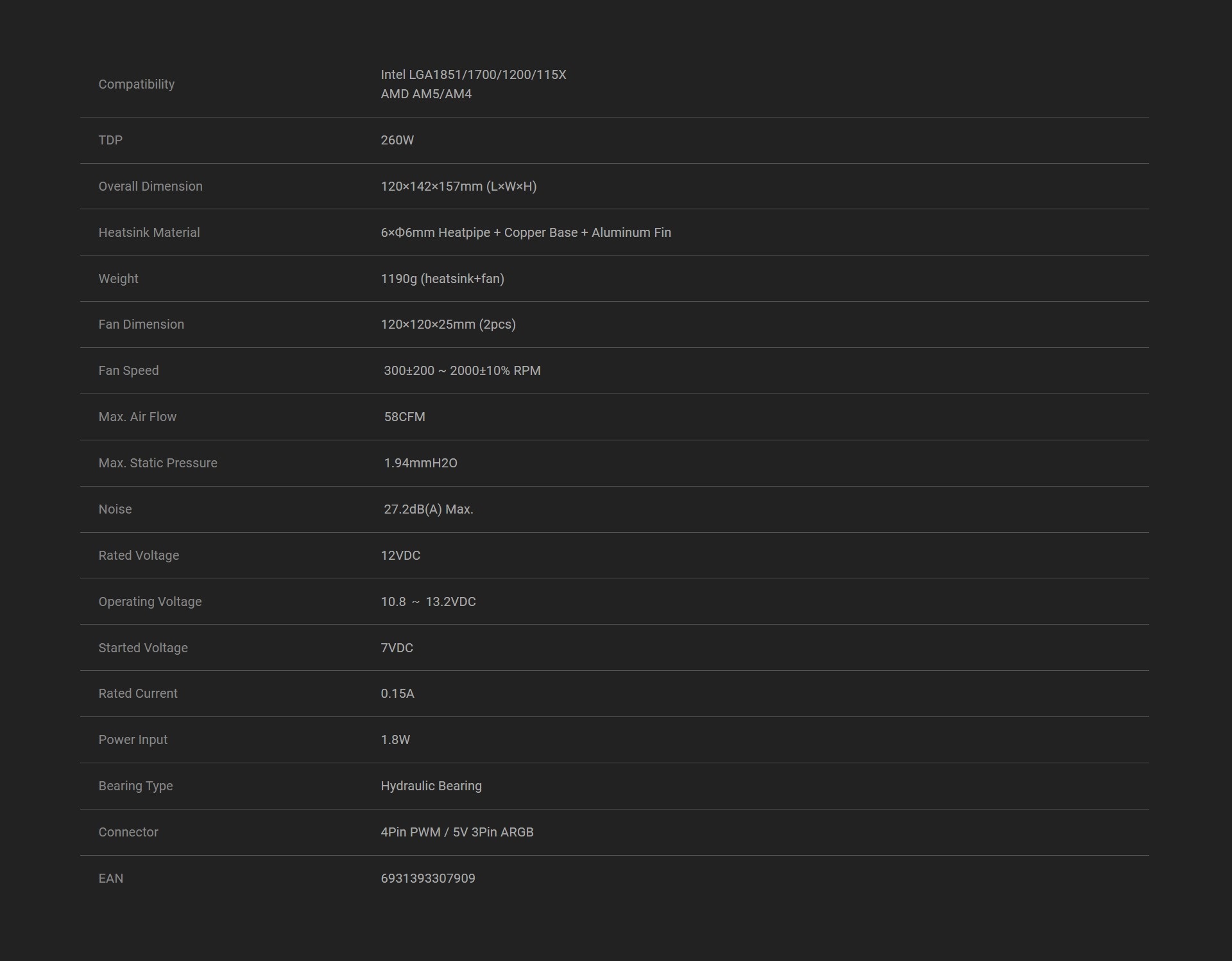Click the 58CFM air flow value
Screen dimensions: 1232x961
[x=404, y=417]
